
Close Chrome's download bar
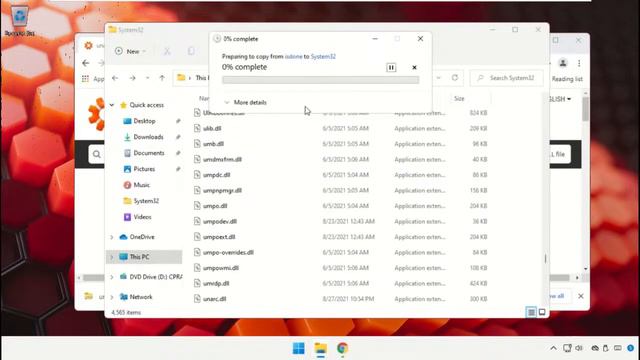click(581, 296)
